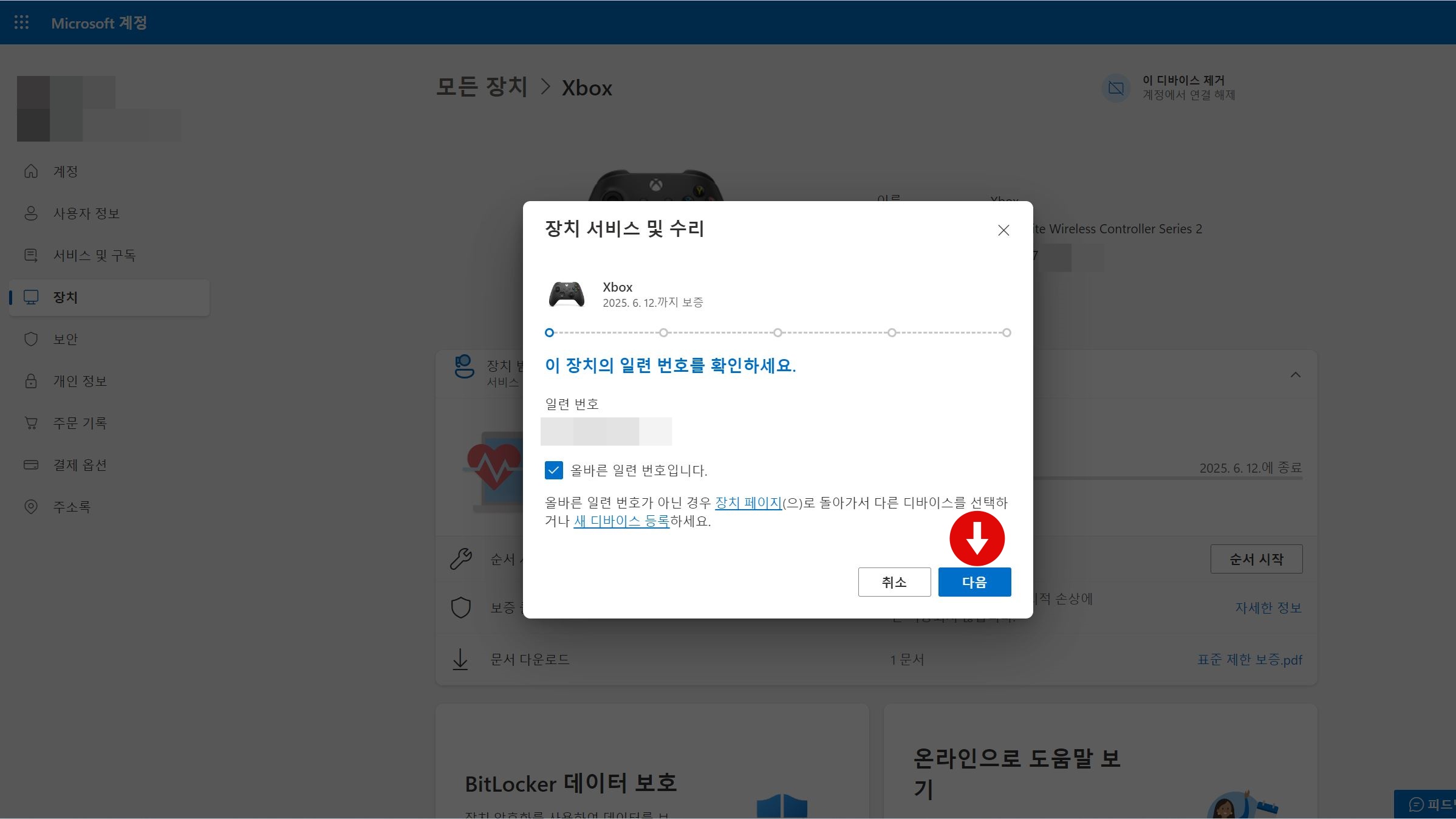Click the 보안 shield icon in sidebar
This screenshot has width=1456, height=819.
pyautogui.click(x=31, y=339)
